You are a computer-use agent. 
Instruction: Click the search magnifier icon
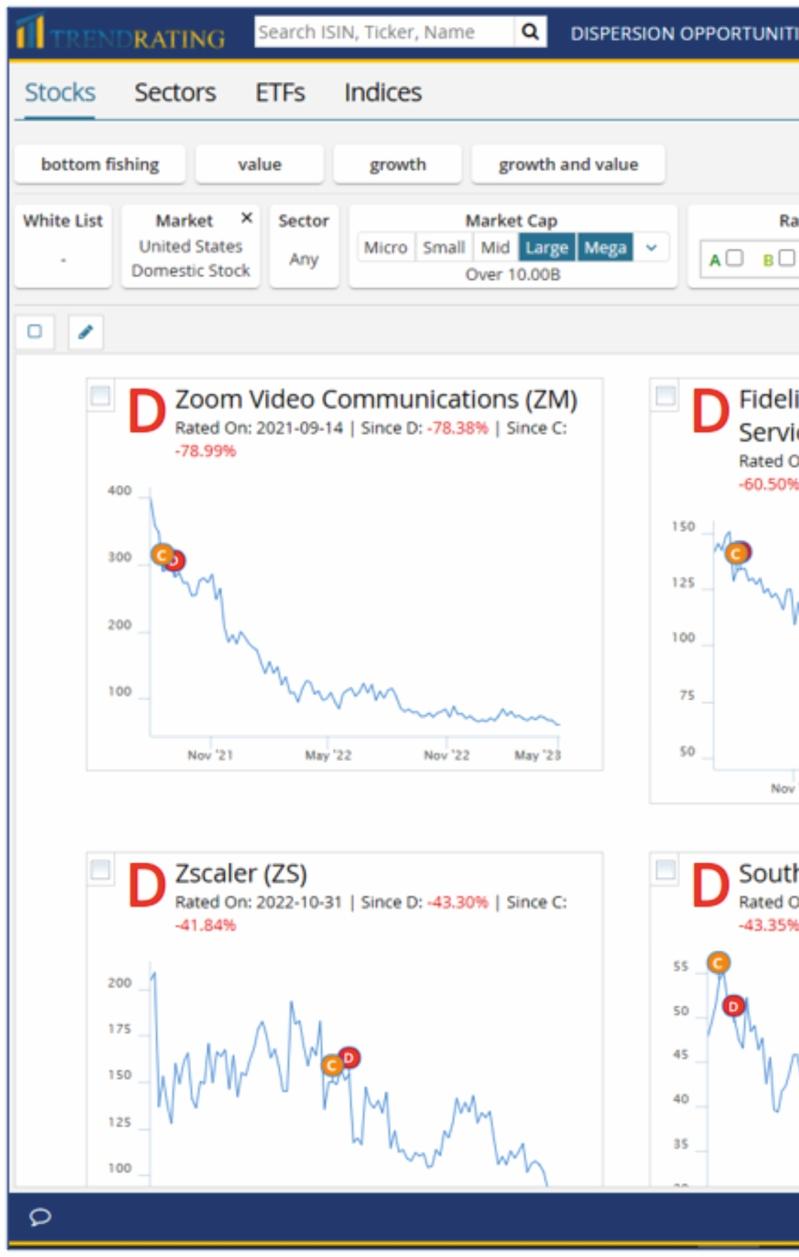(531, 32)
